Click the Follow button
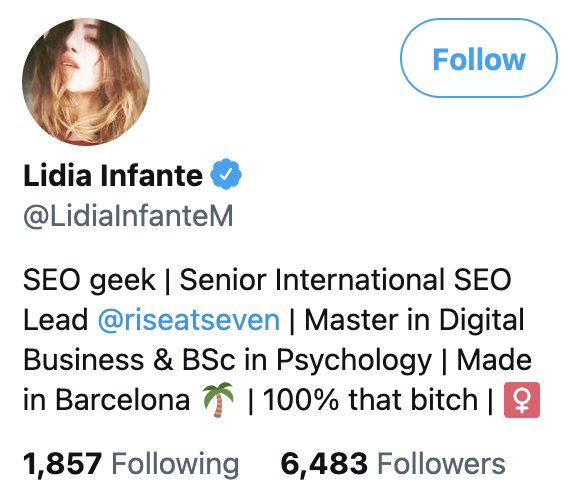The width and height of the screenshot is (578, 502). pos(479,58)
